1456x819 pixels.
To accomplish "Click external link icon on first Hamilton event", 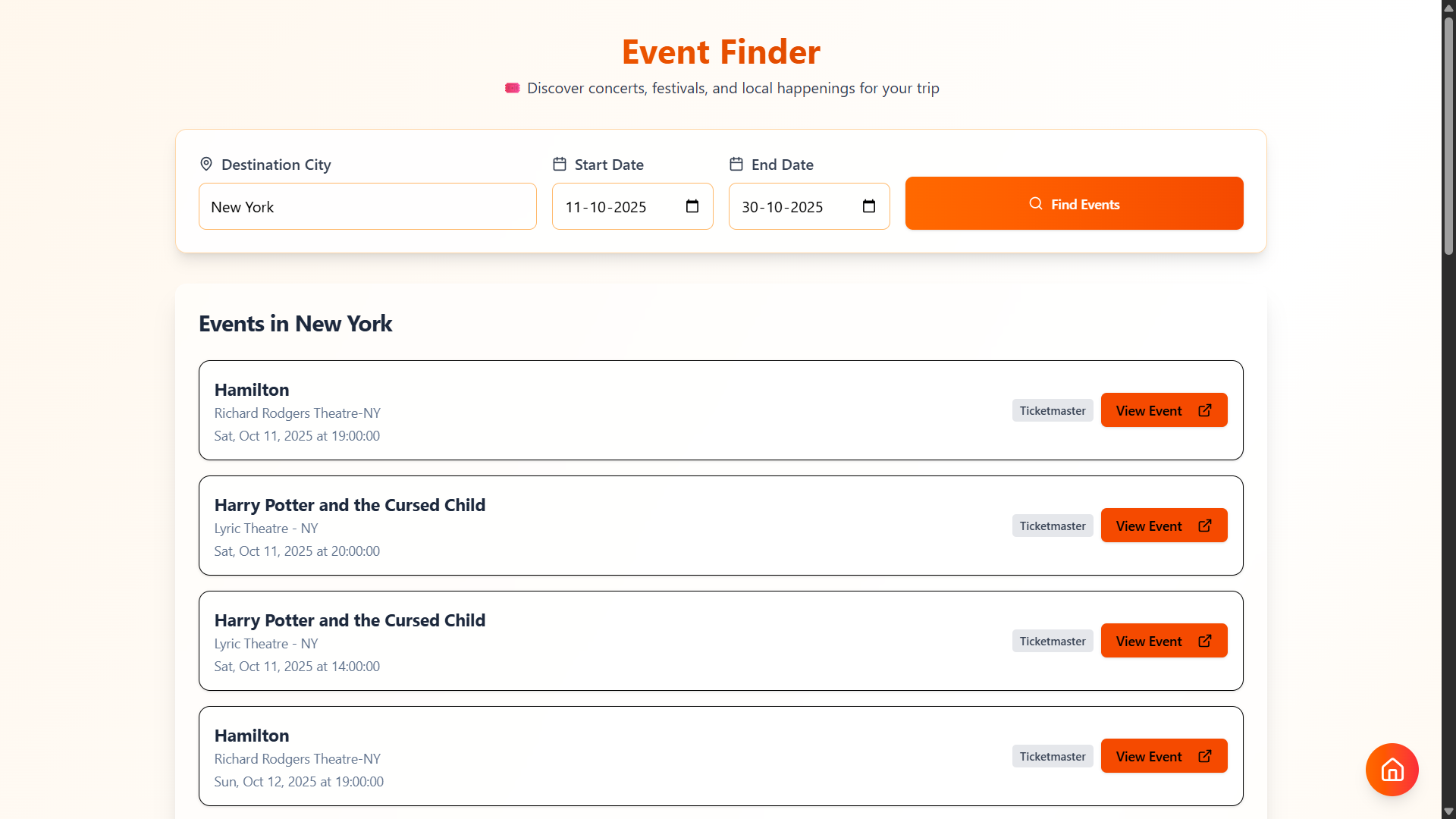I will [1204, 410].
